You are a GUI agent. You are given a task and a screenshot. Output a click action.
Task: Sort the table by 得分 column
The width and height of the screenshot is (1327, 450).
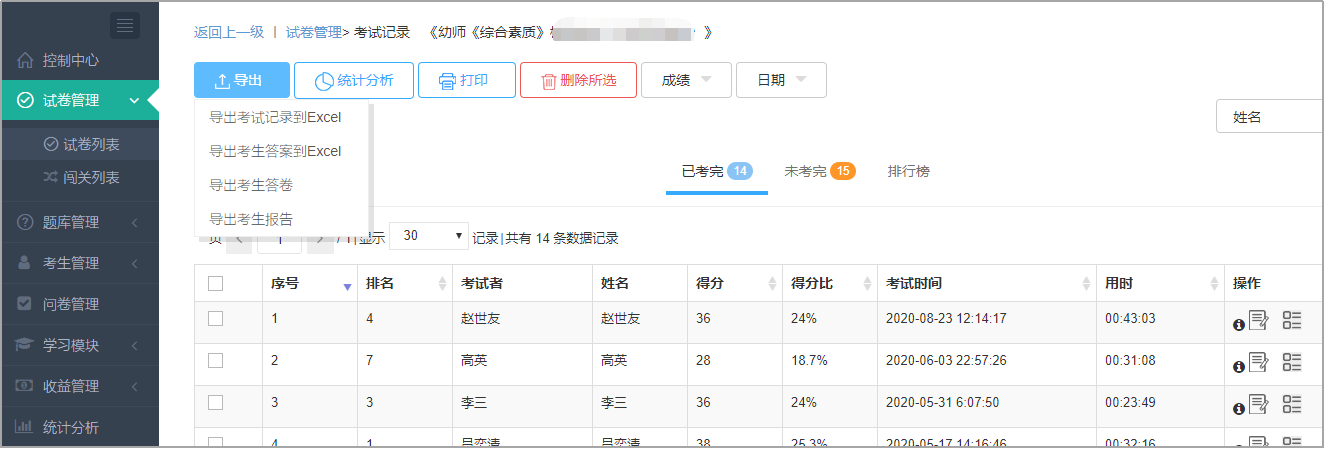click(772, 284)
